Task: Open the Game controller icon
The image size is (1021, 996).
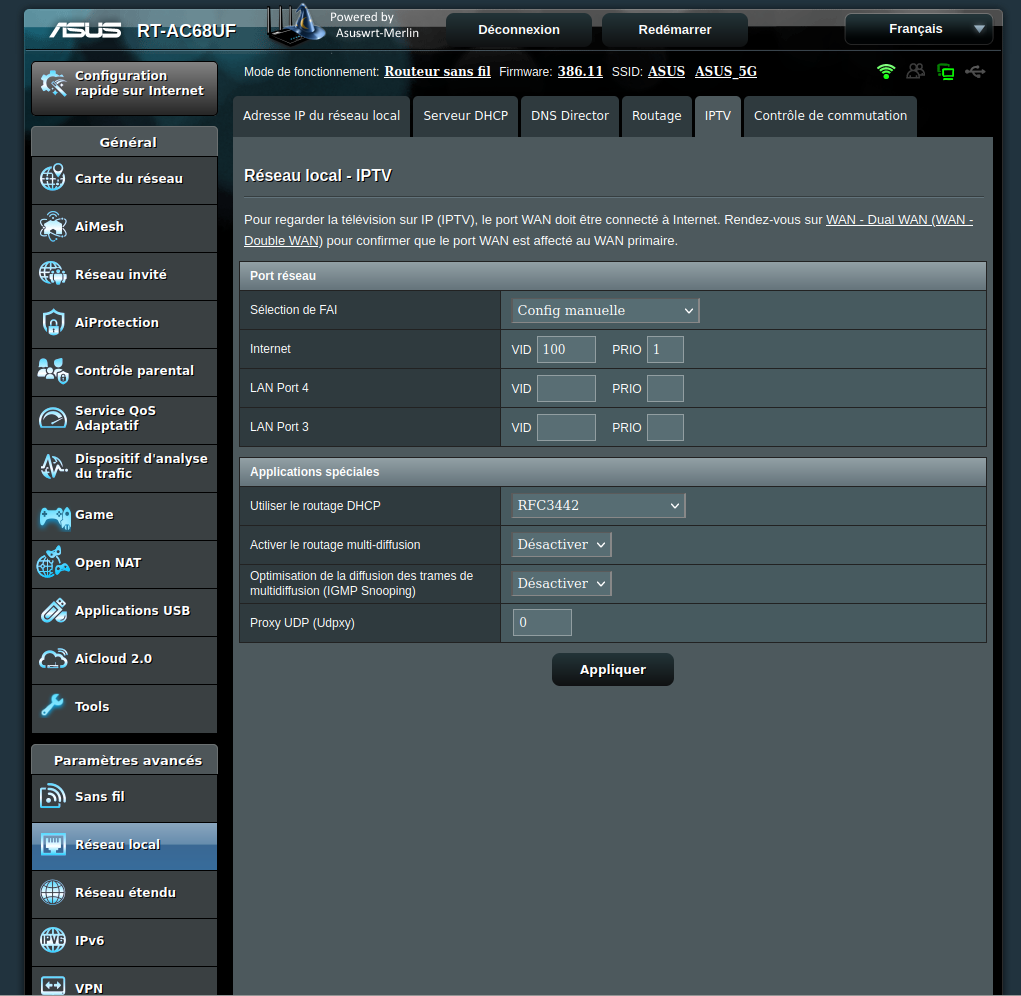Action: [x=52, y=515]
